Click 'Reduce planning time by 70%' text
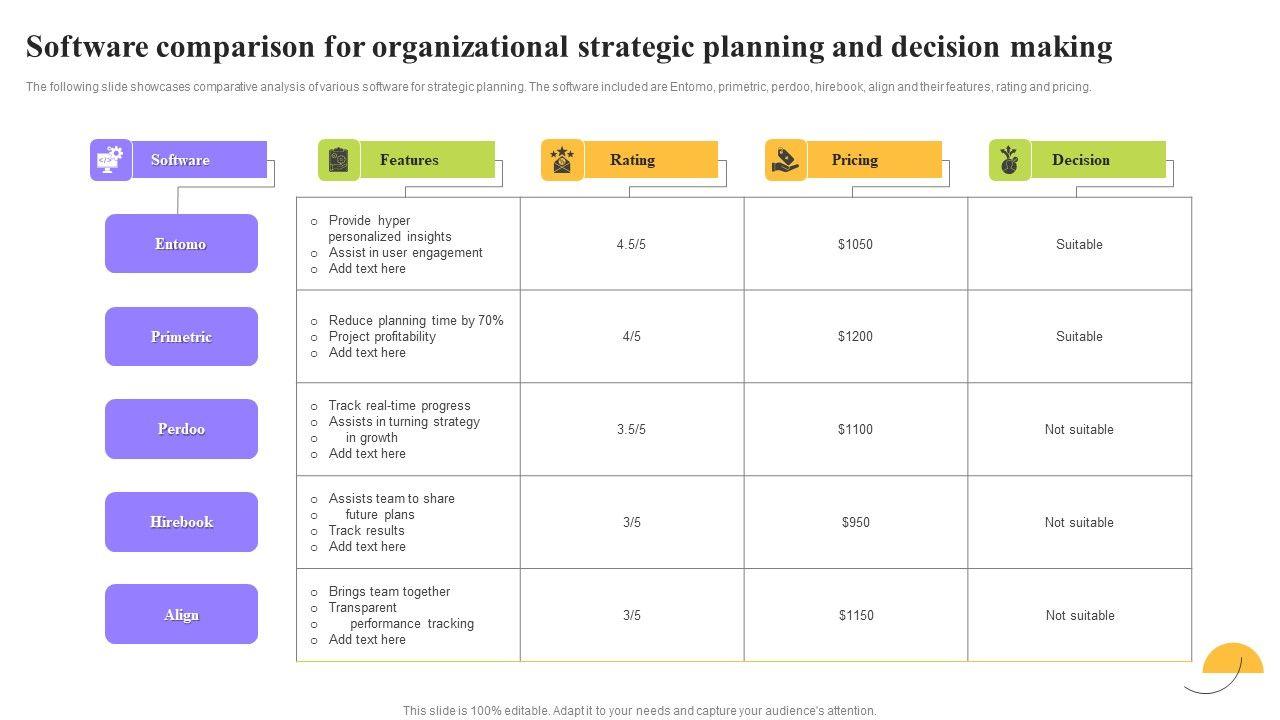 coord(416,321)
